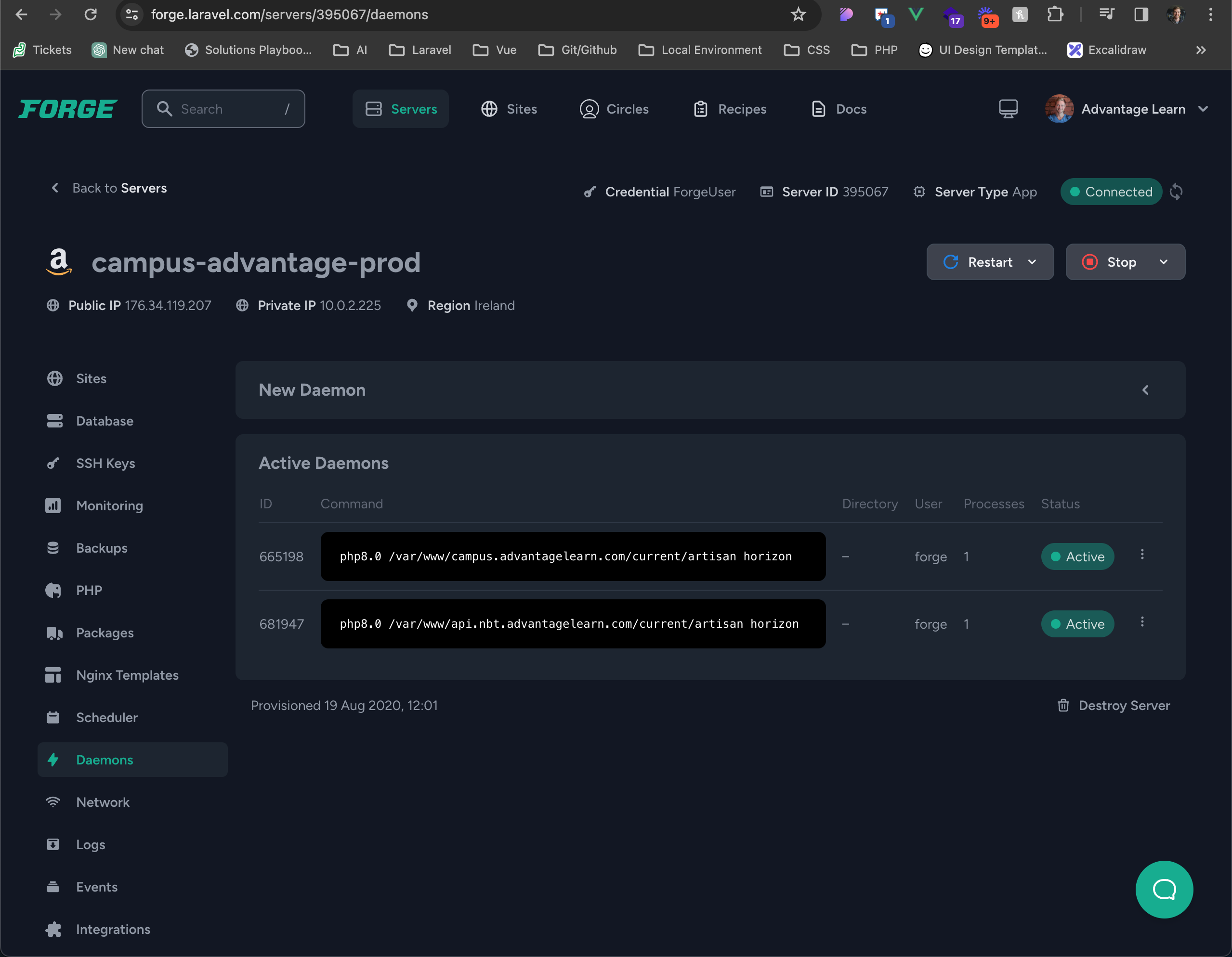Viewport: 1232px width, 957px height.
Task: Click the monitor display icon in header
Action: (1008, 109)
